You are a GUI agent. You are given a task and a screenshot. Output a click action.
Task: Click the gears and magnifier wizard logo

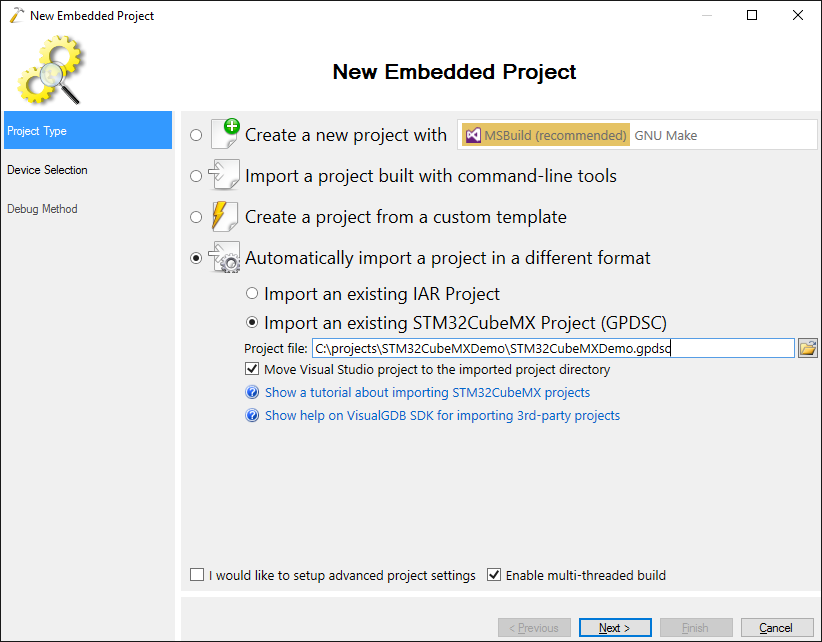tap(50, 70)
